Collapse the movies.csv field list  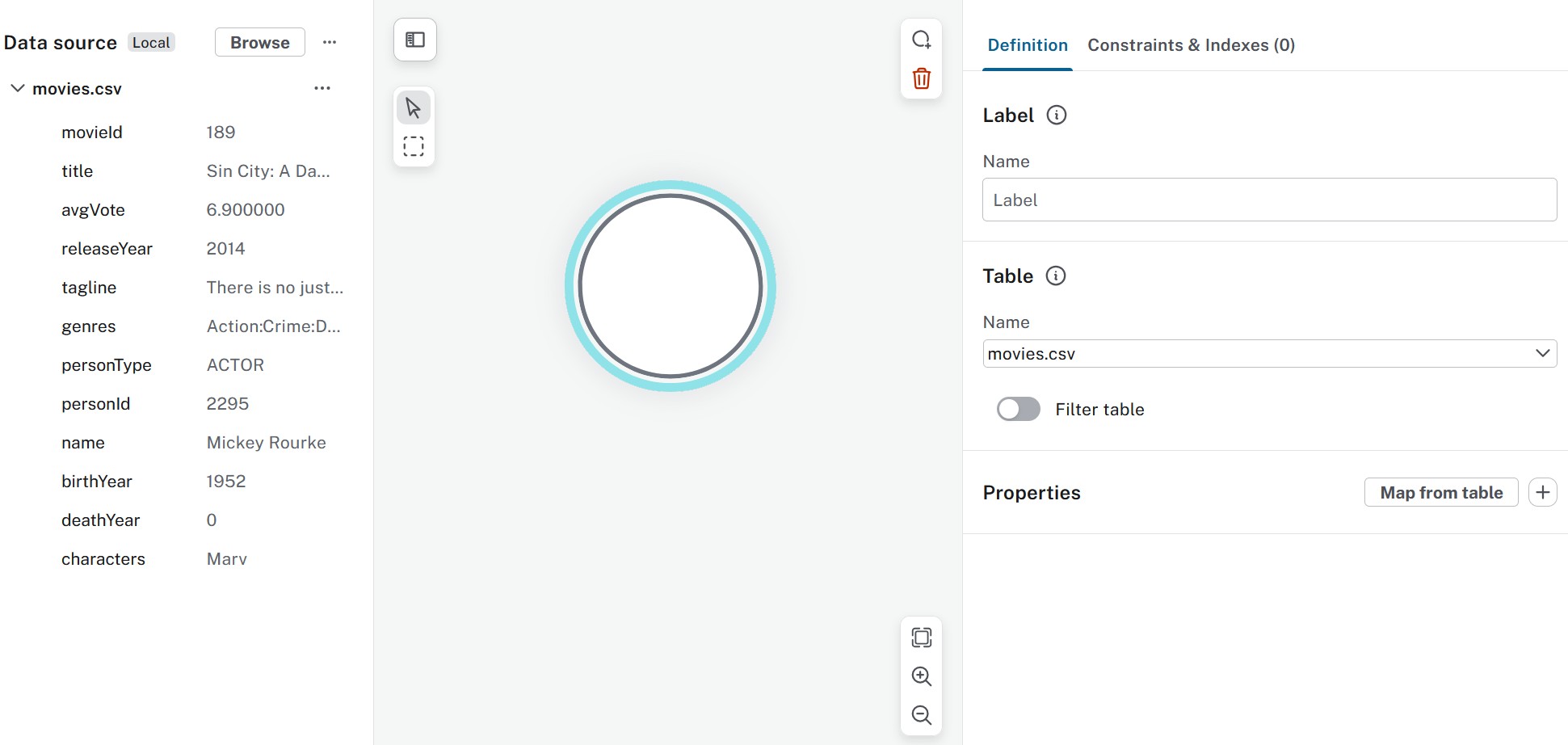point(17,89)
